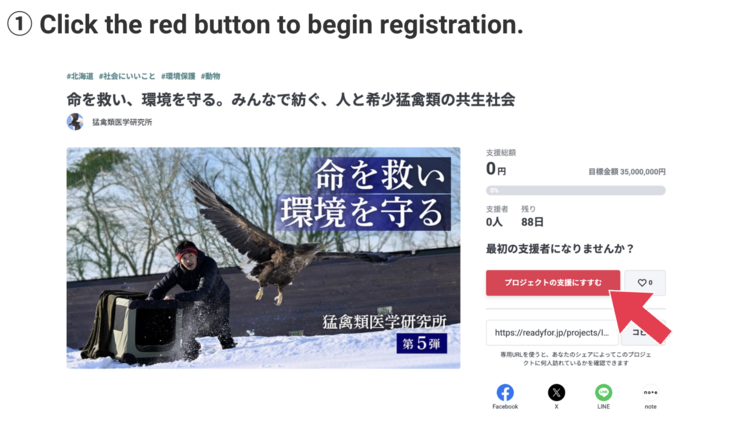Click the Facebook share icon

coord(505,393)
